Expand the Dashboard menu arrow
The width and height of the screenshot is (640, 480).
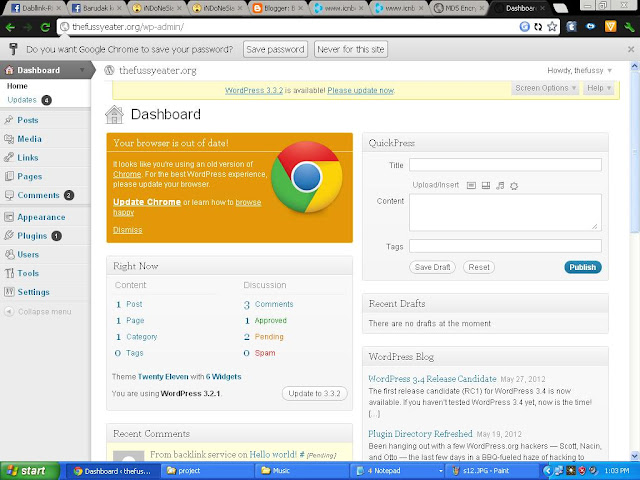(x=82, y=70)
